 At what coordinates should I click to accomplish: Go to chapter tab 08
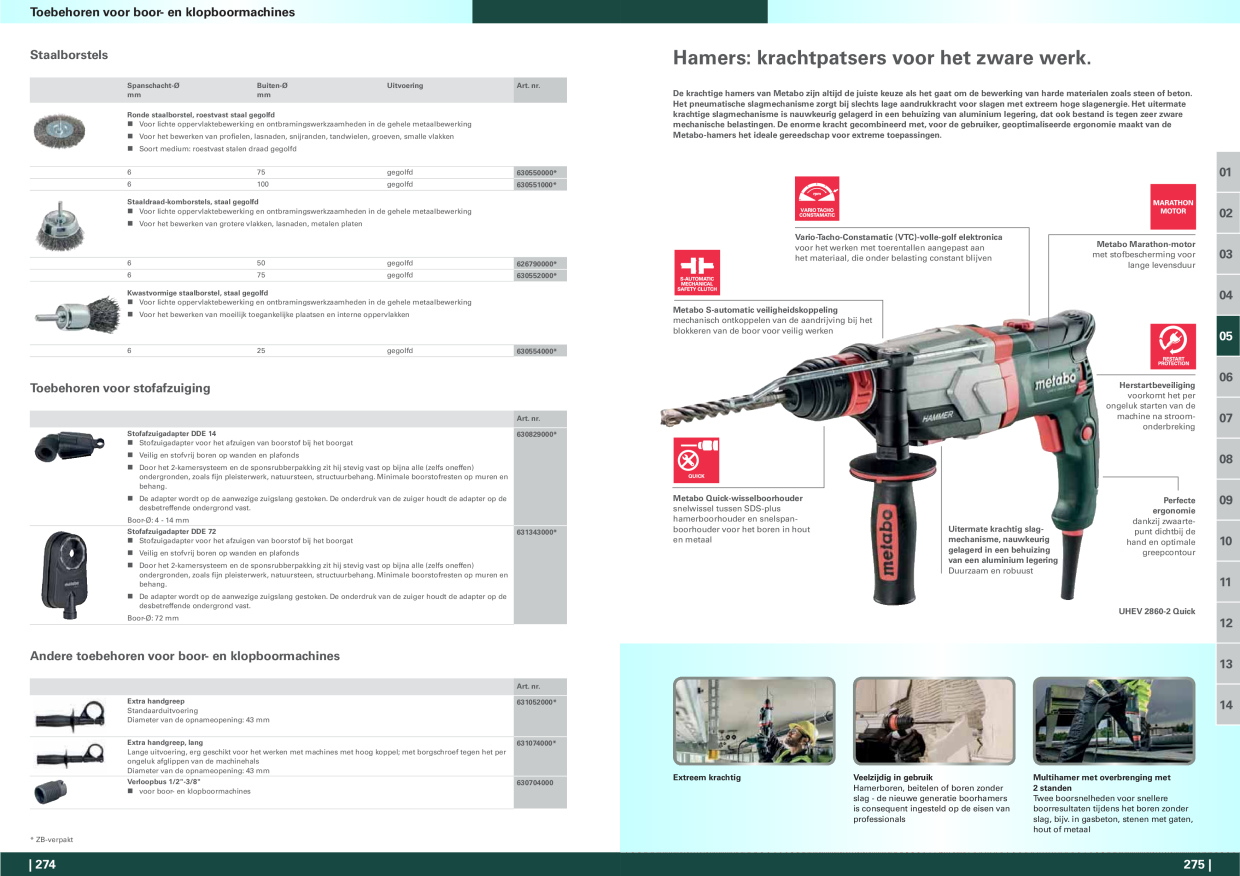(x=1226, y=459)
